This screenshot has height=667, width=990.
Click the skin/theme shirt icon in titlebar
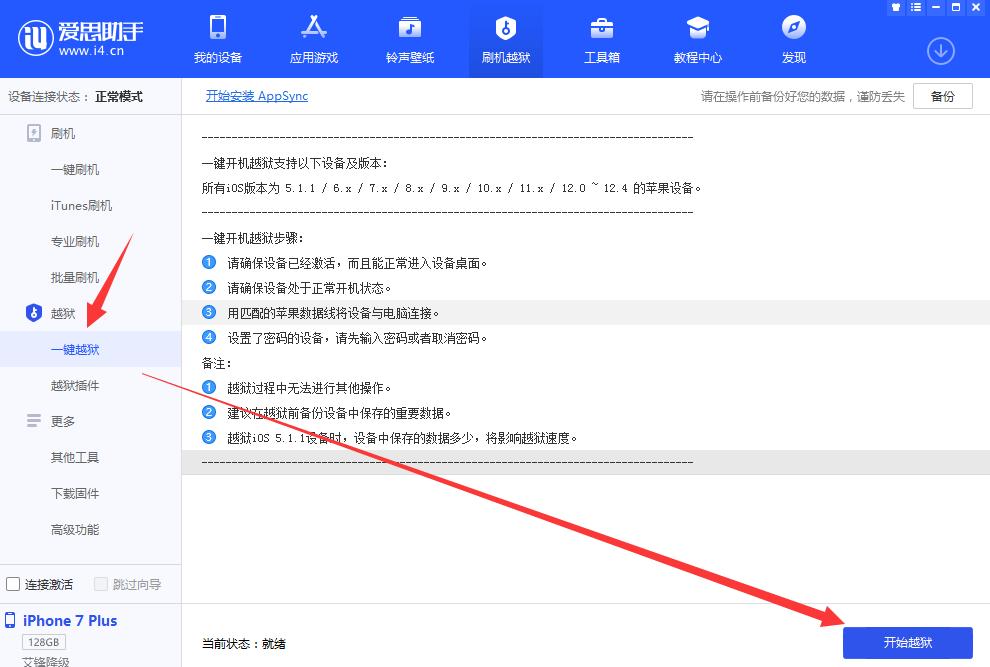tap(896, 8)
